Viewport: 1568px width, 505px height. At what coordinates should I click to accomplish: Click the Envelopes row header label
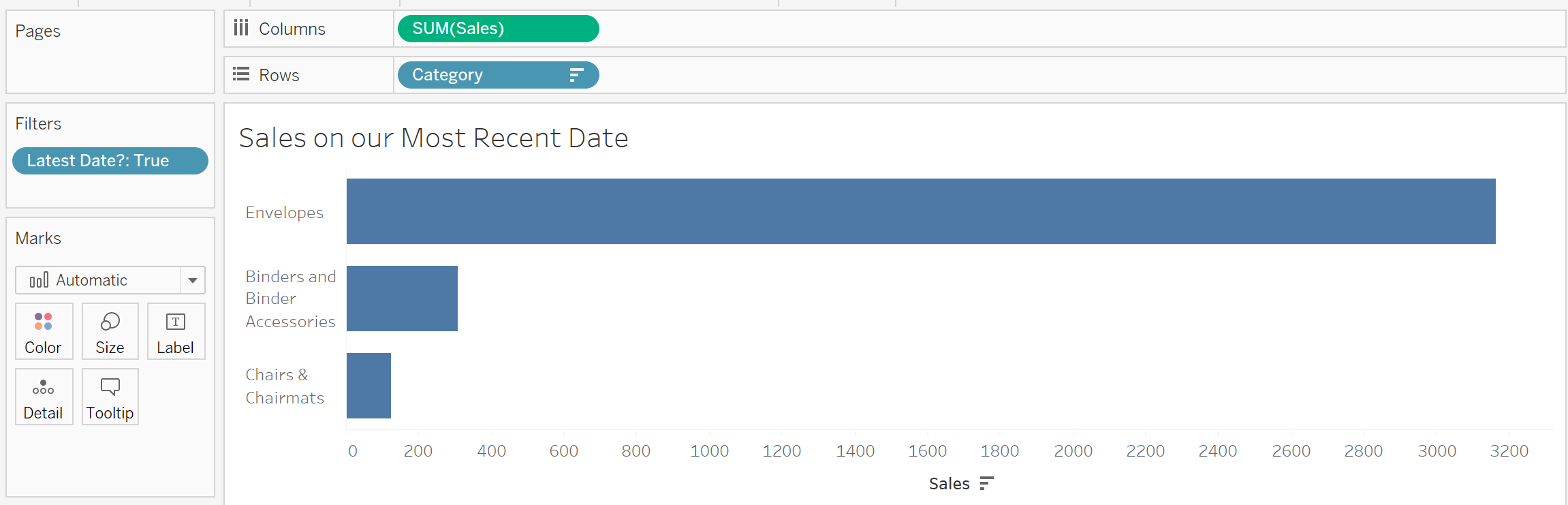coord(285,213)
